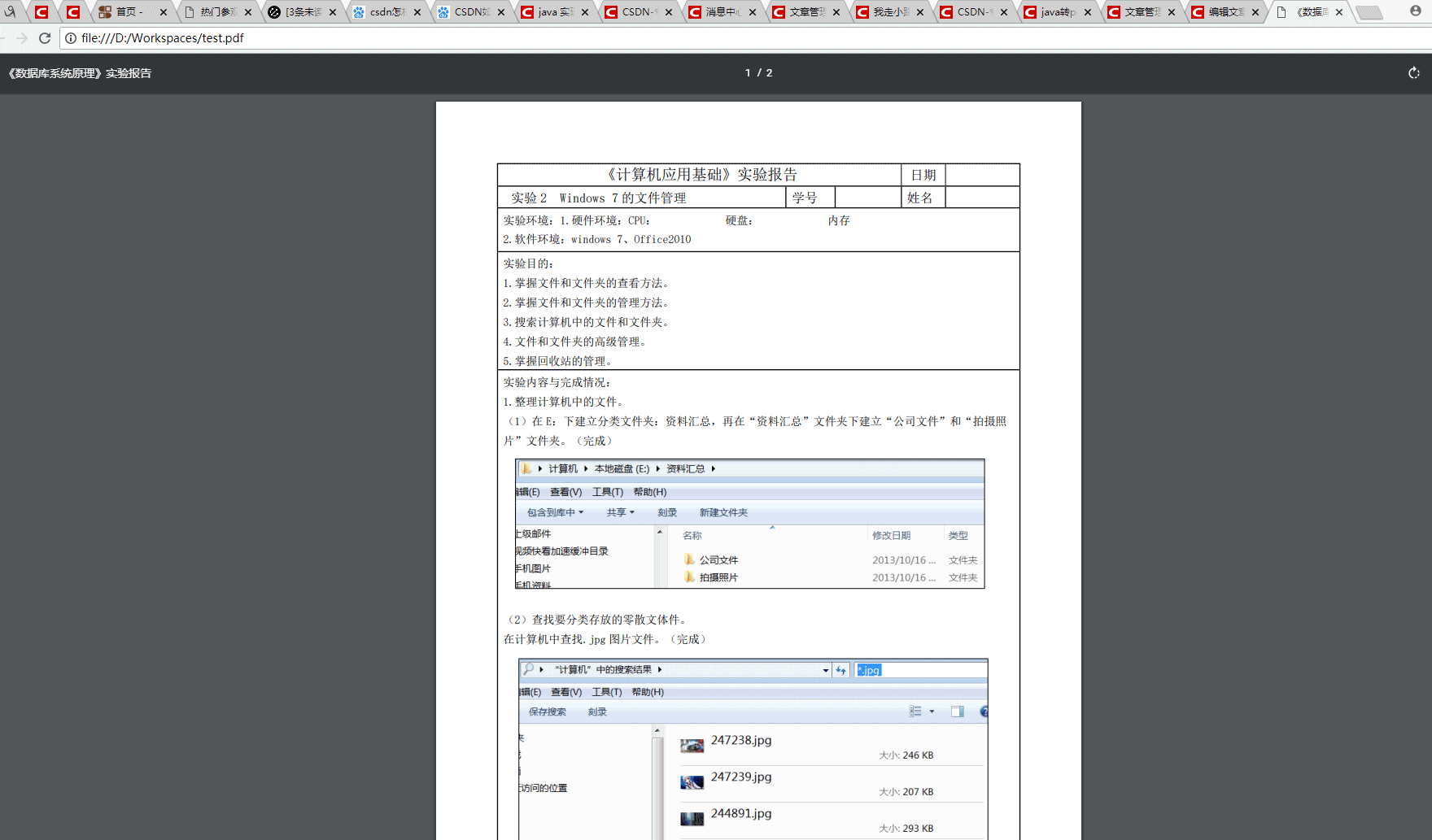Open a new browser tab
The height and width of the screenshot is (840, 1432).
1369,12
